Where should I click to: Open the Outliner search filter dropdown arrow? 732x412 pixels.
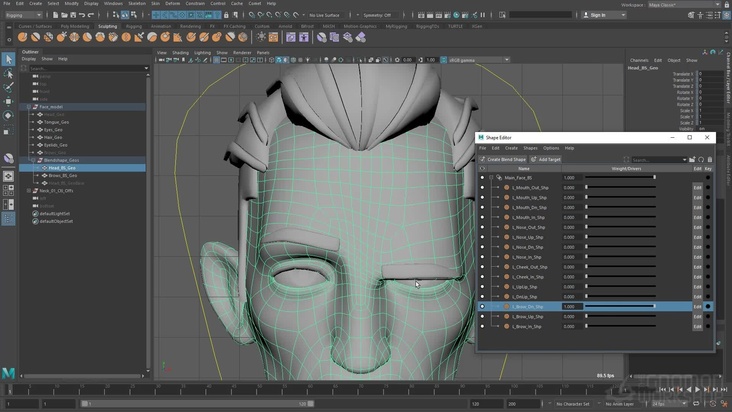pos(146,68)
